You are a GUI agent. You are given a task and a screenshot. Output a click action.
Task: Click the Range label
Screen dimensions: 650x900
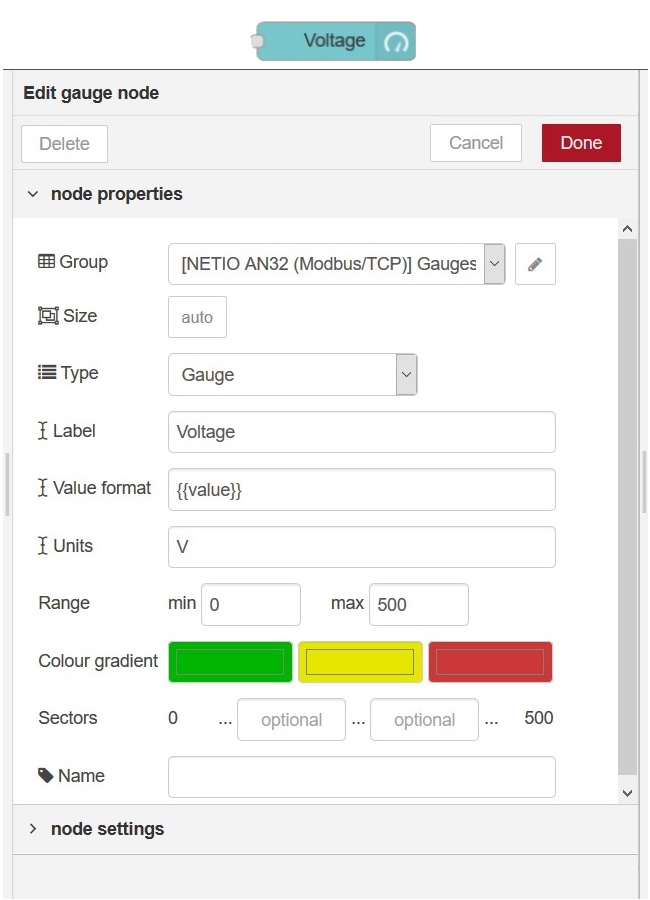tap(64, 603)
